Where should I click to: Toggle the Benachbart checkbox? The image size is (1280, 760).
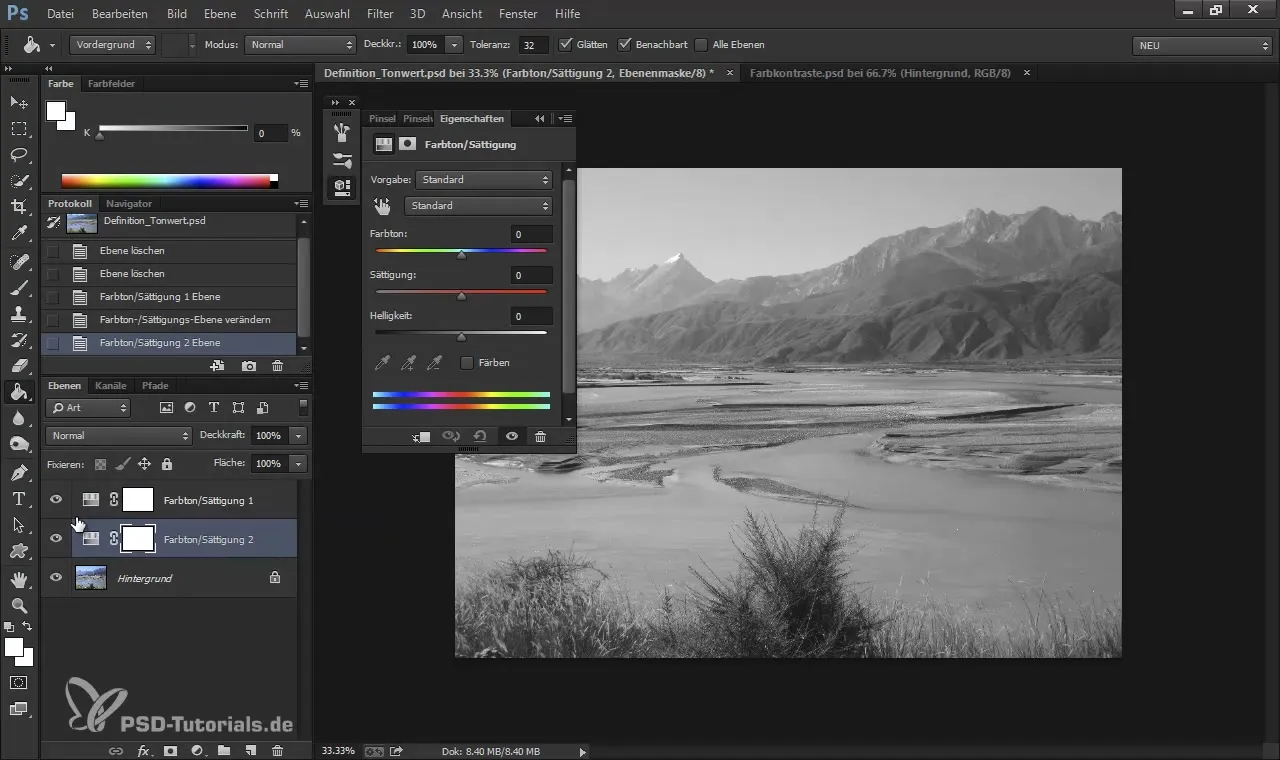point(625,45)
